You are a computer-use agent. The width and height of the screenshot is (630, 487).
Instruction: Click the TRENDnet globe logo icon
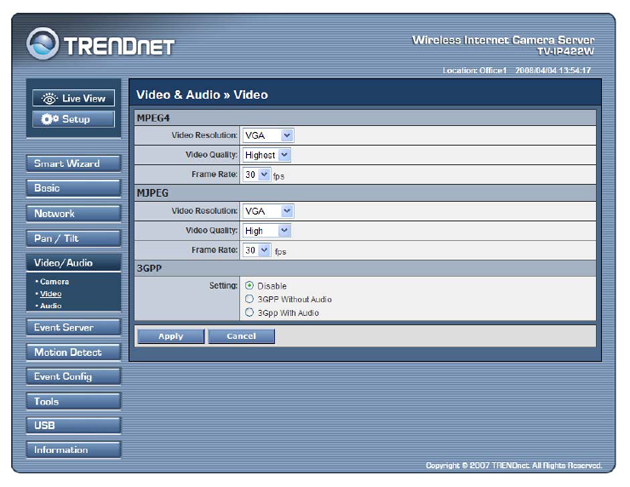[x=43, y=43]
